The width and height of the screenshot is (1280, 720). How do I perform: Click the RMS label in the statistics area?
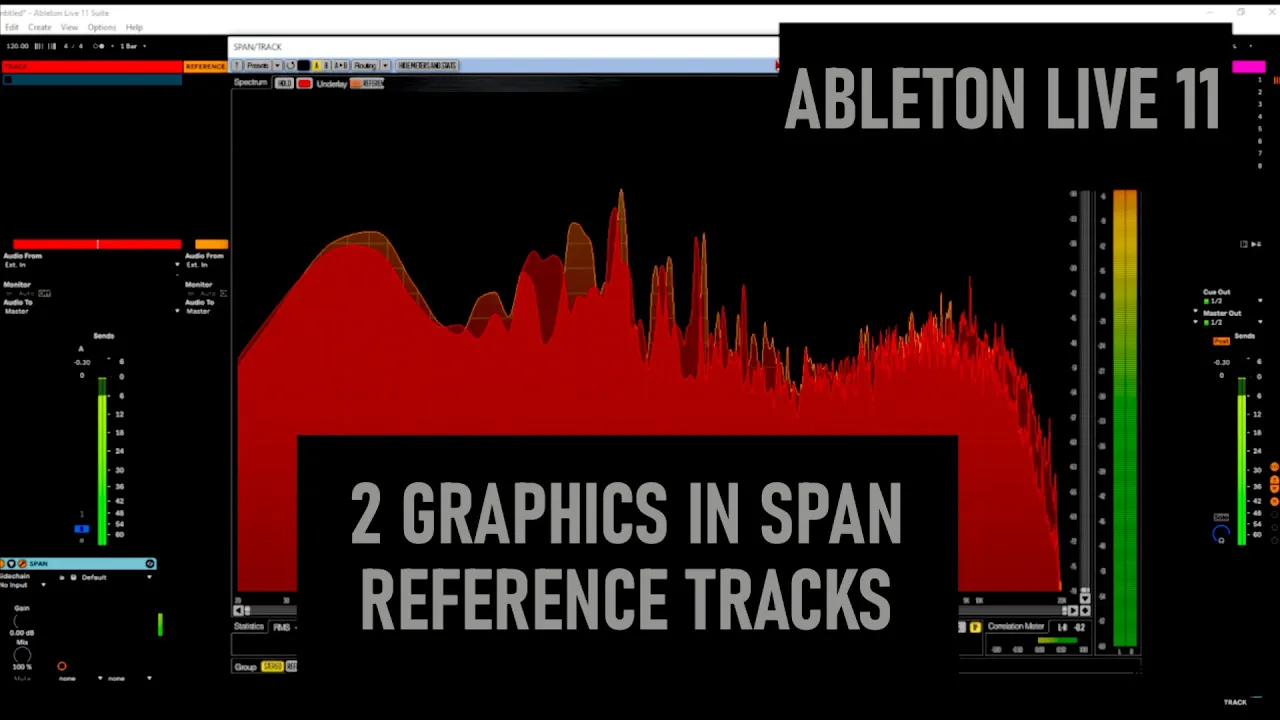[x=282, y=627]
